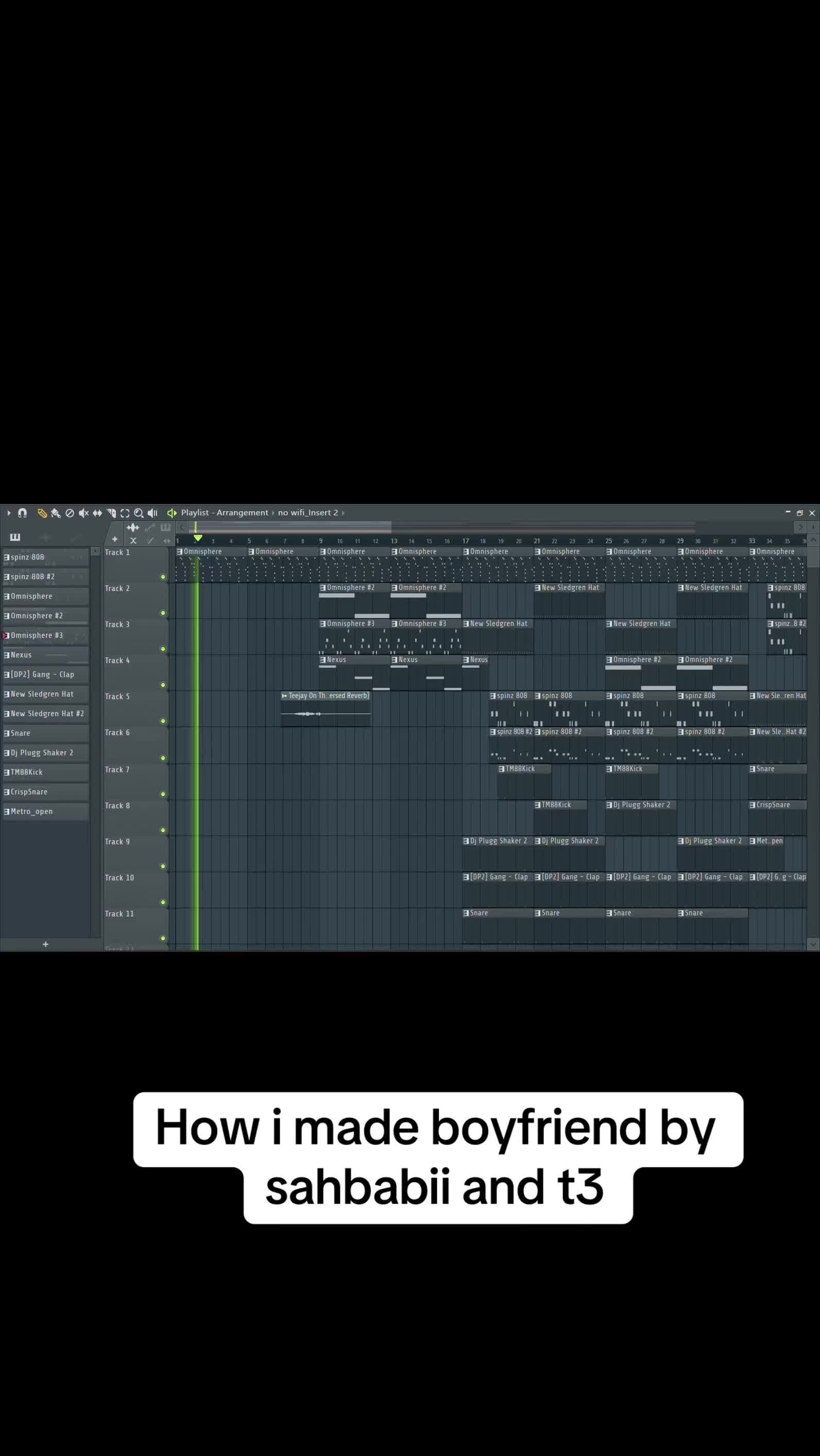Click the plus button beside the timeline ruler
820x1456 pixels.
point(115,539)
